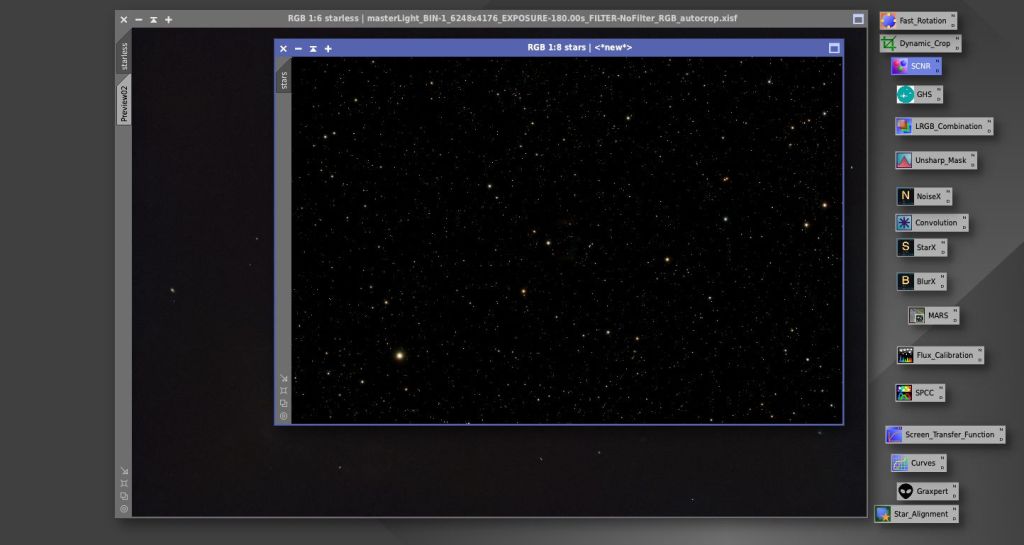Select the stars view tab
Image resolution: width=1024 pixels, height=545 pixels.
283,80
